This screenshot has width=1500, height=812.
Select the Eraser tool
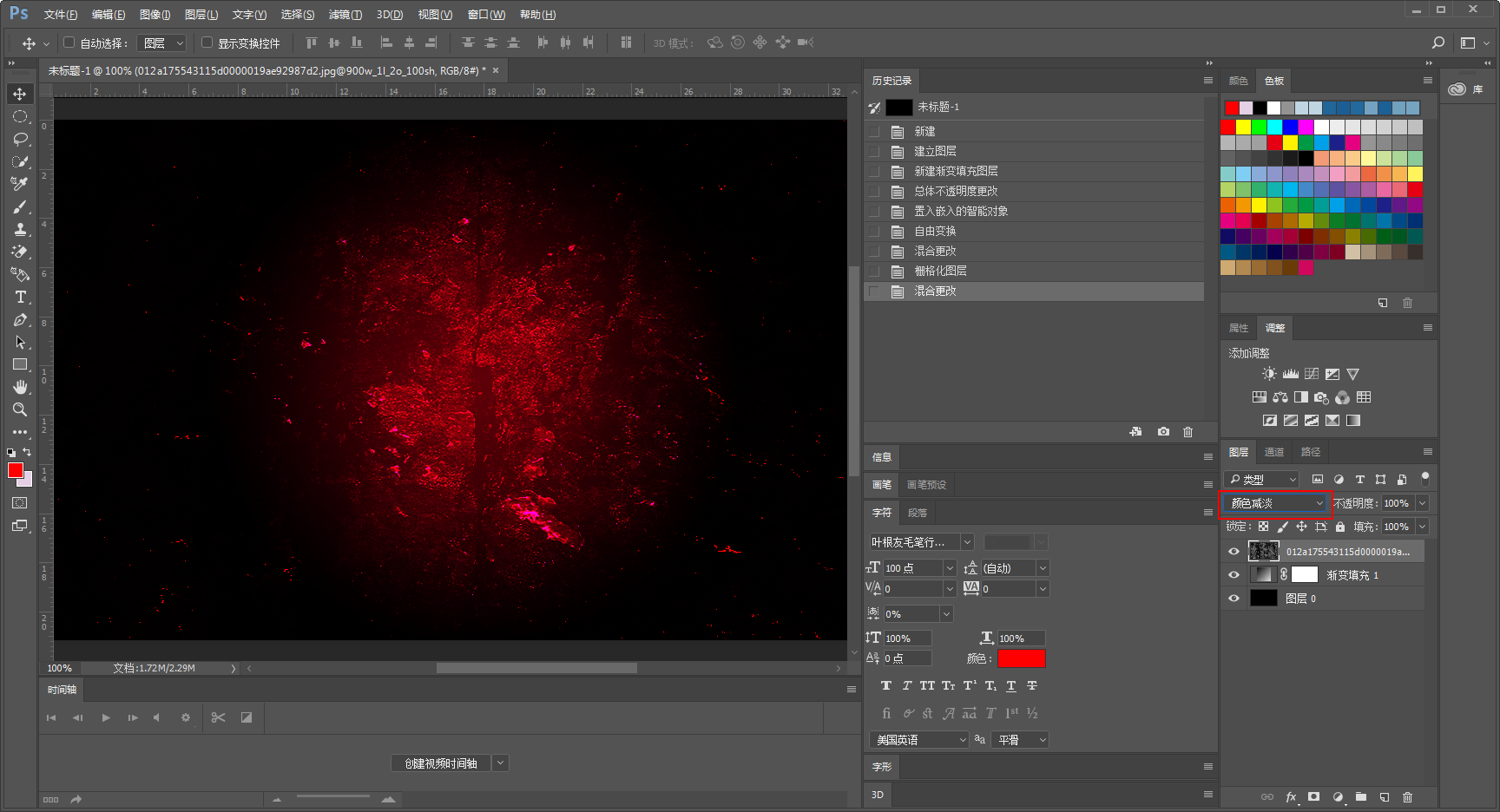coord(20,252)
